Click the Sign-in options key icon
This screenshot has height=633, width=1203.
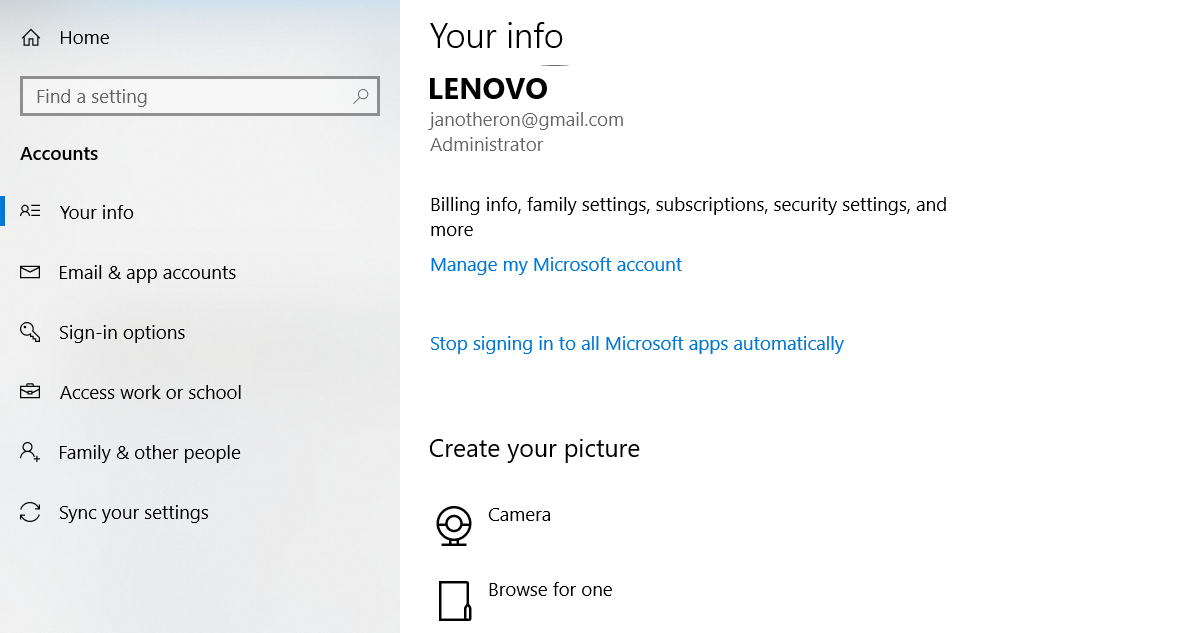30,332
